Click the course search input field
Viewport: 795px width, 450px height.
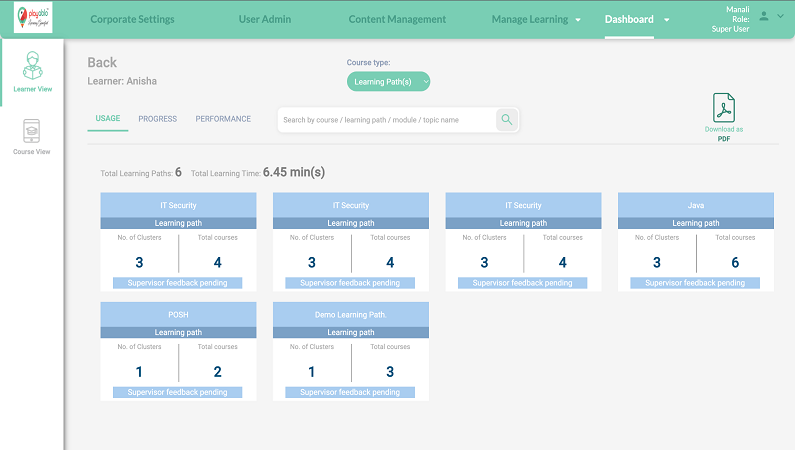tap(386, 120)
